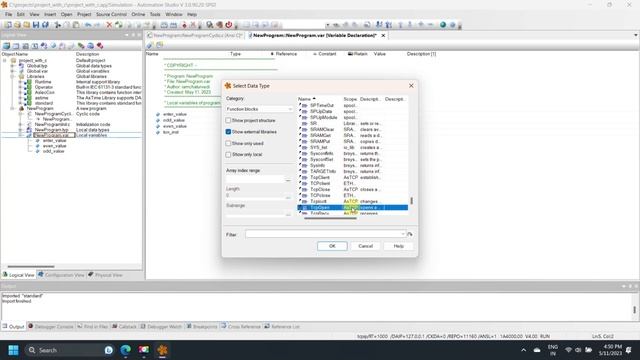Enable Show only used checkbox
640x360 pixels.
pyautogui.click(x=228, y=143)
